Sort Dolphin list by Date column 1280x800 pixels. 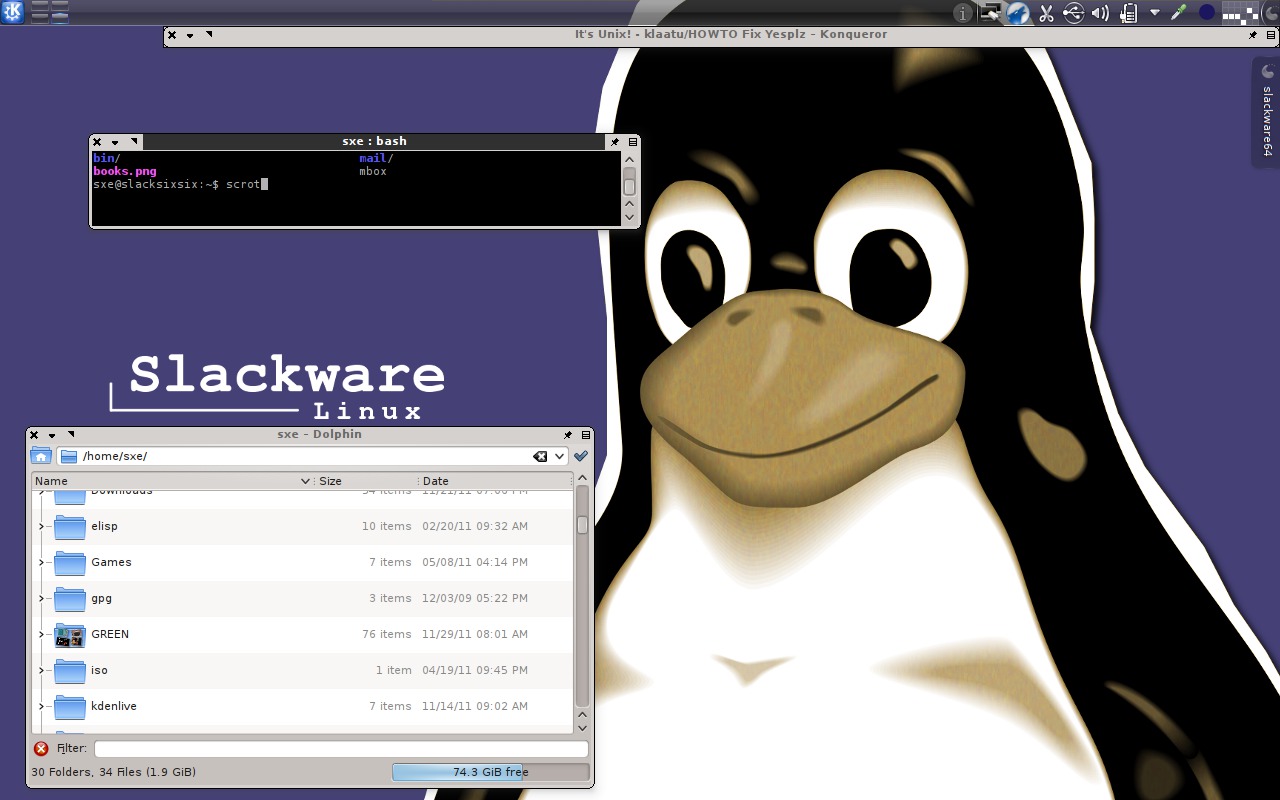pyautogui.click(x=496, y=481)
